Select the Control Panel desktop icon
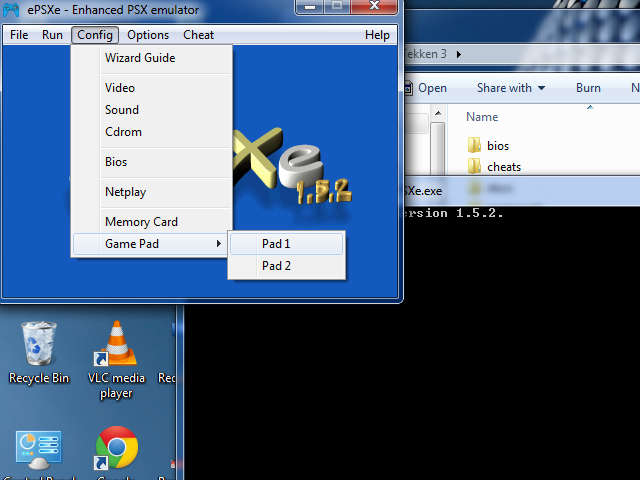The image size is (640, 480). coord(39,454)
